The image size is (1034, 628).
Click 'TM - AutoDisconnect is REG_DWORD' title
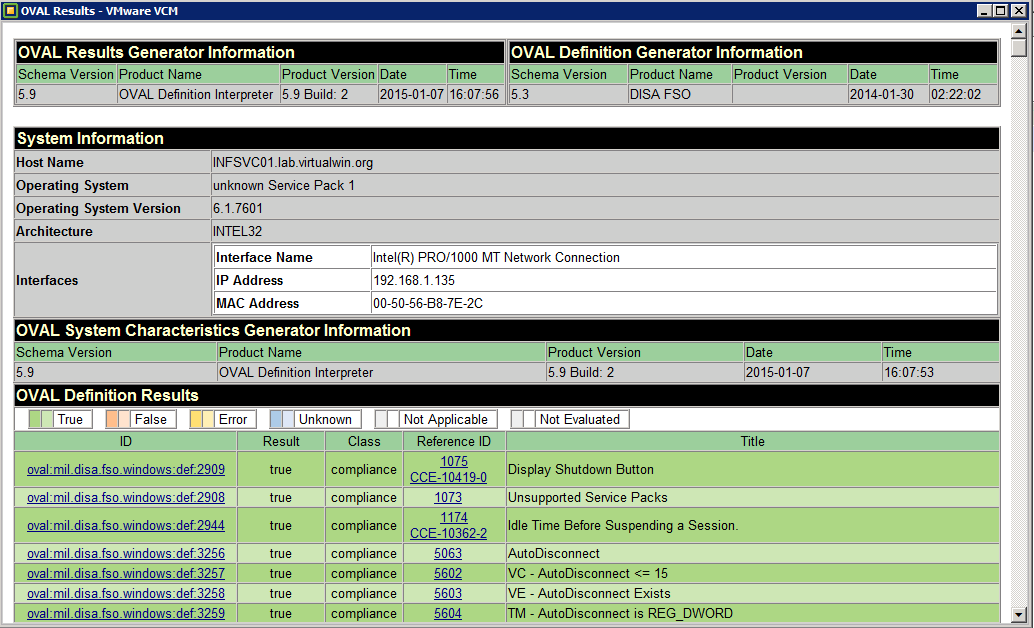coord(620,613)
